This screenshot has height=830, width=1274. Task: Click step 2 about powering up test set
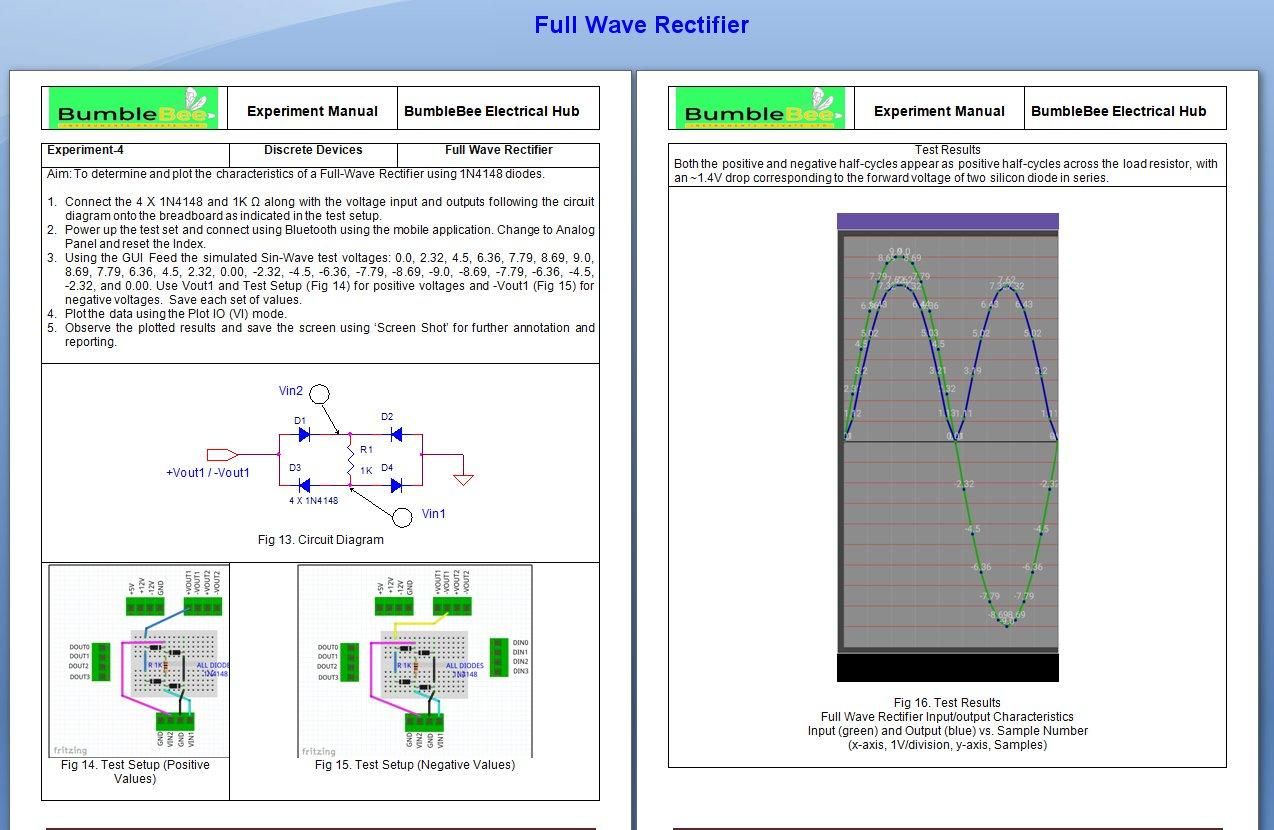(x=321, y=237)
